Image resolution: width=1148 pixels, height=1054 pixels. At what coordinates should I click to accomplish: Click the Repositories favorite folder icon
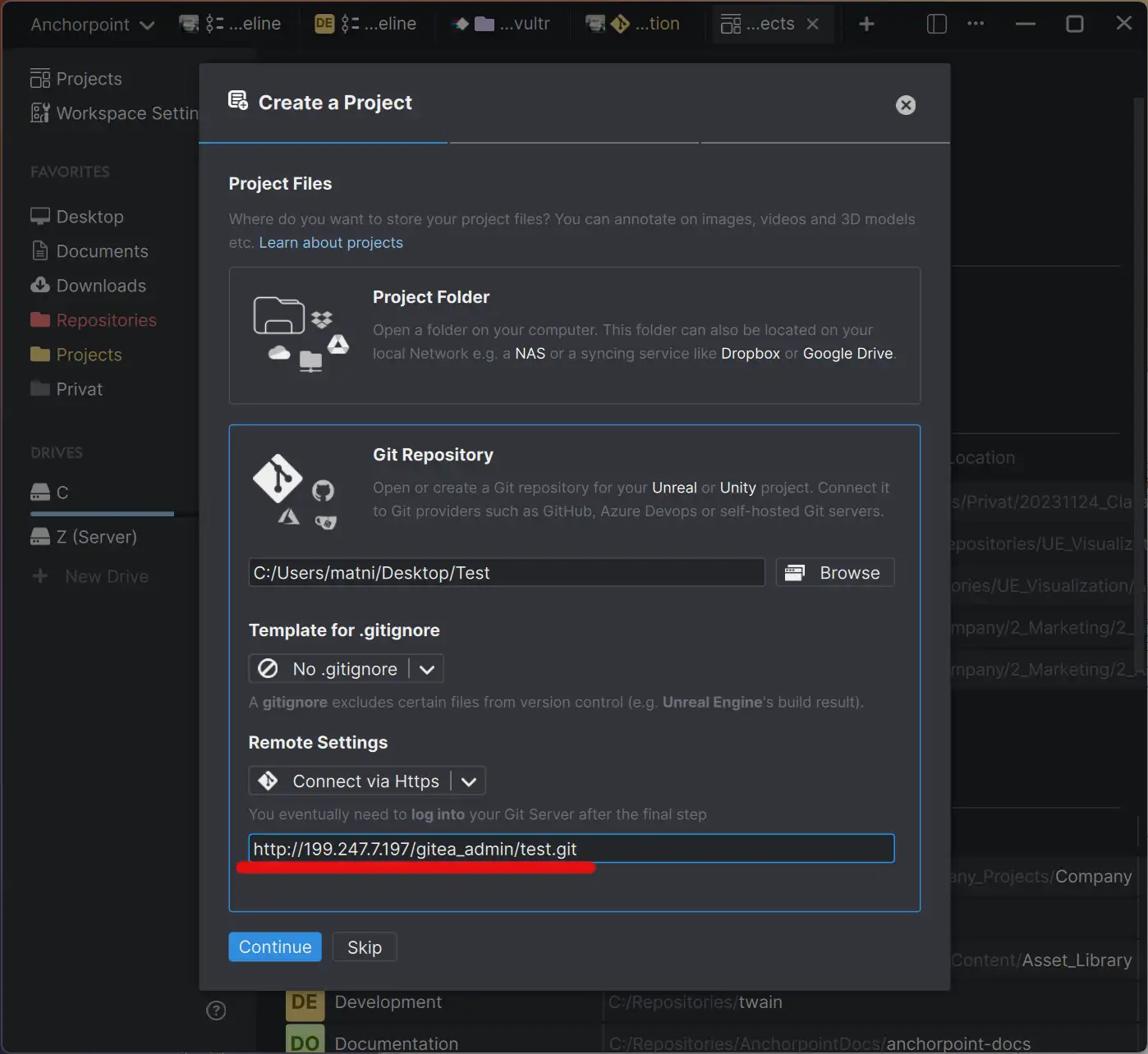[40, 319]
